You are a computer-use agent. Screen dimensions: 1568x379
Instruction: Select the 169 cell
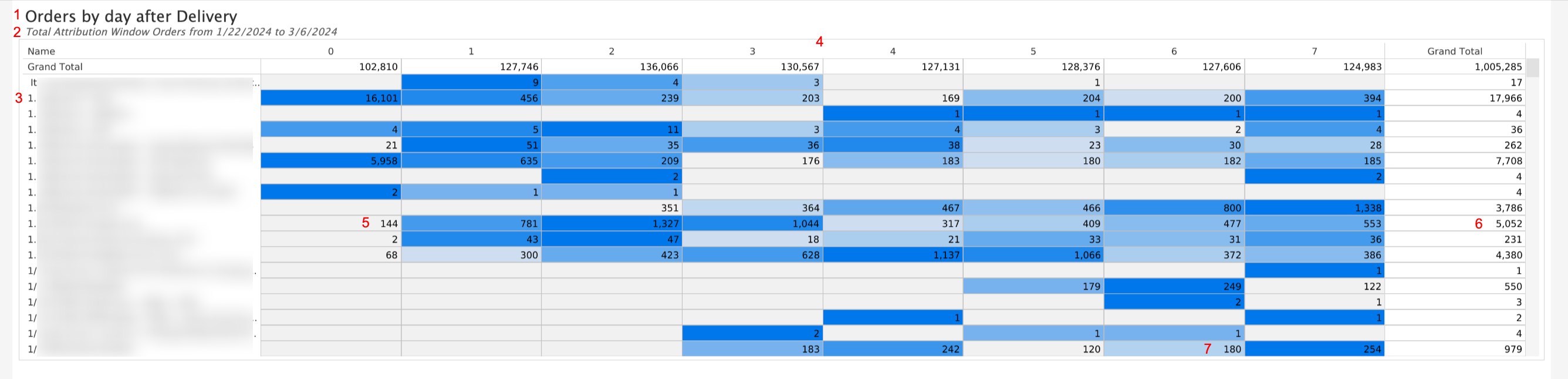point(893,98)
